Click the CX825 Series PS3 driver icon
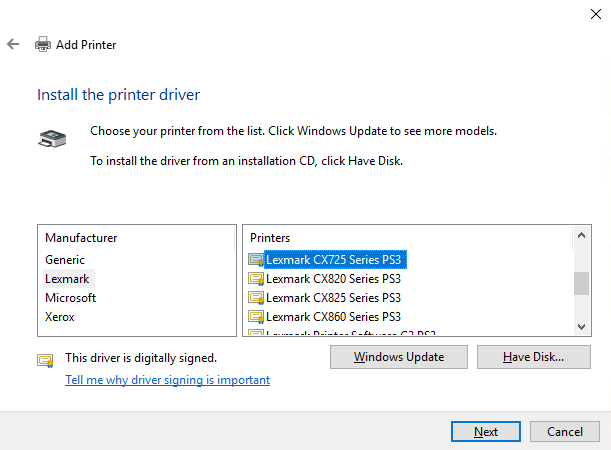Screen dimensions: 611x450 (x=256, y=298)
